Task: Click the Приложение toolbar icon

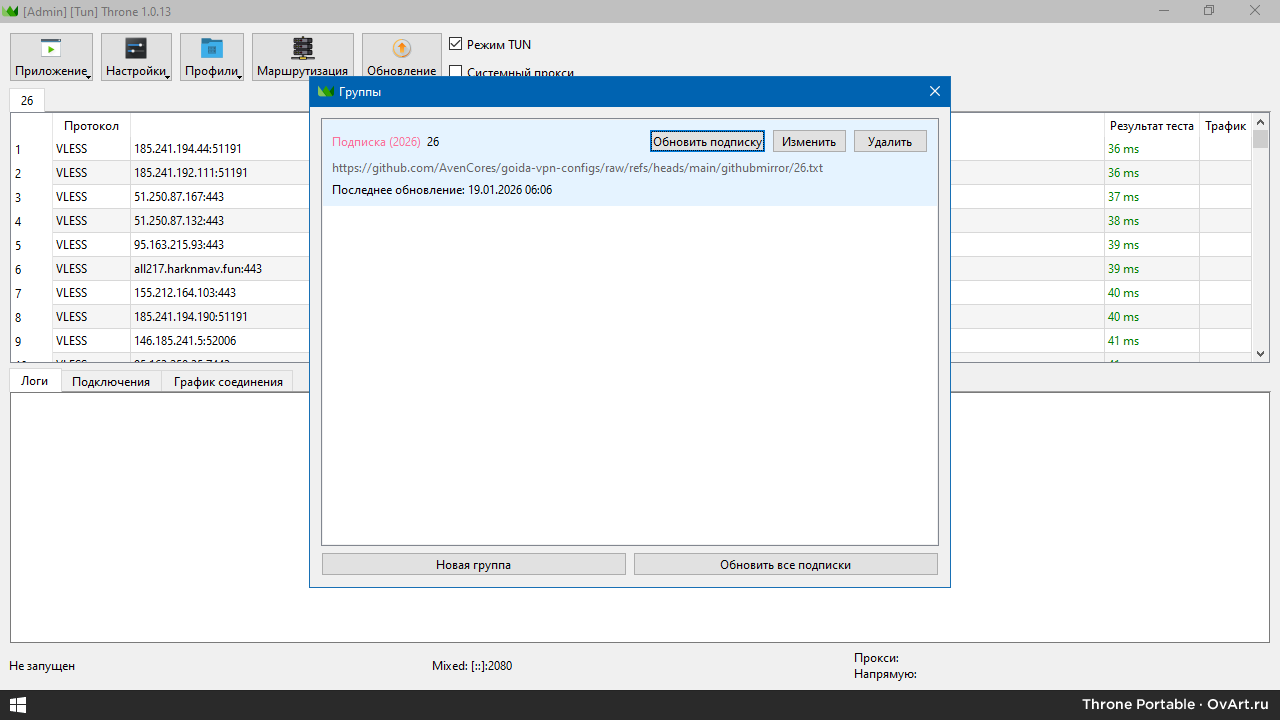Action: point(51,49)
